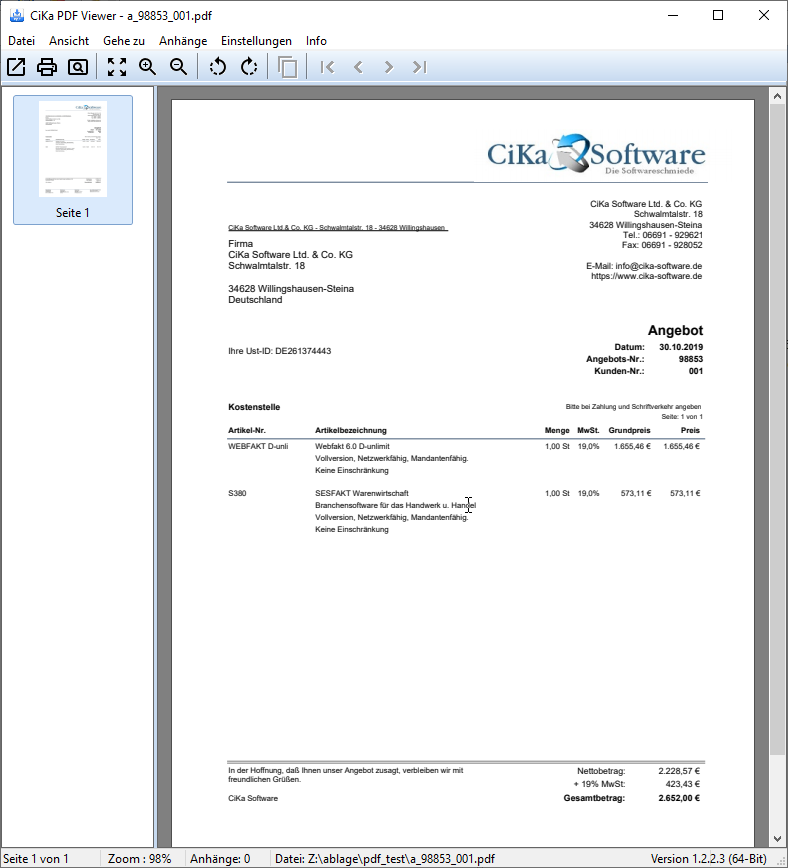Open the print preview toolbar icon

(78, 67)
